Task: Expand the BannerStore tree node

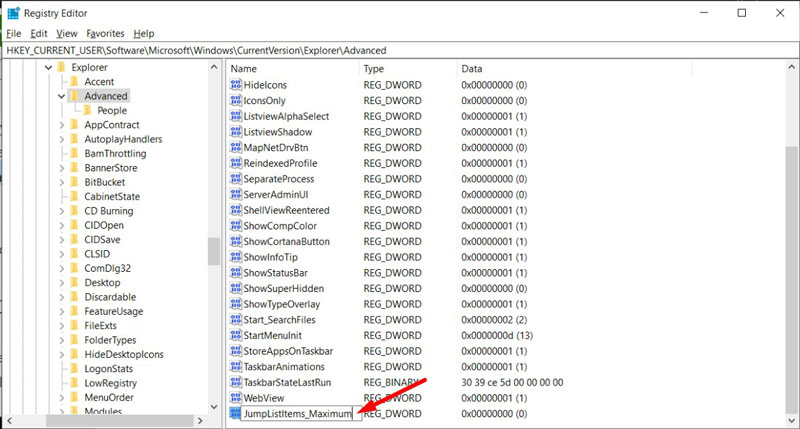Action: (x=62, y=168)
